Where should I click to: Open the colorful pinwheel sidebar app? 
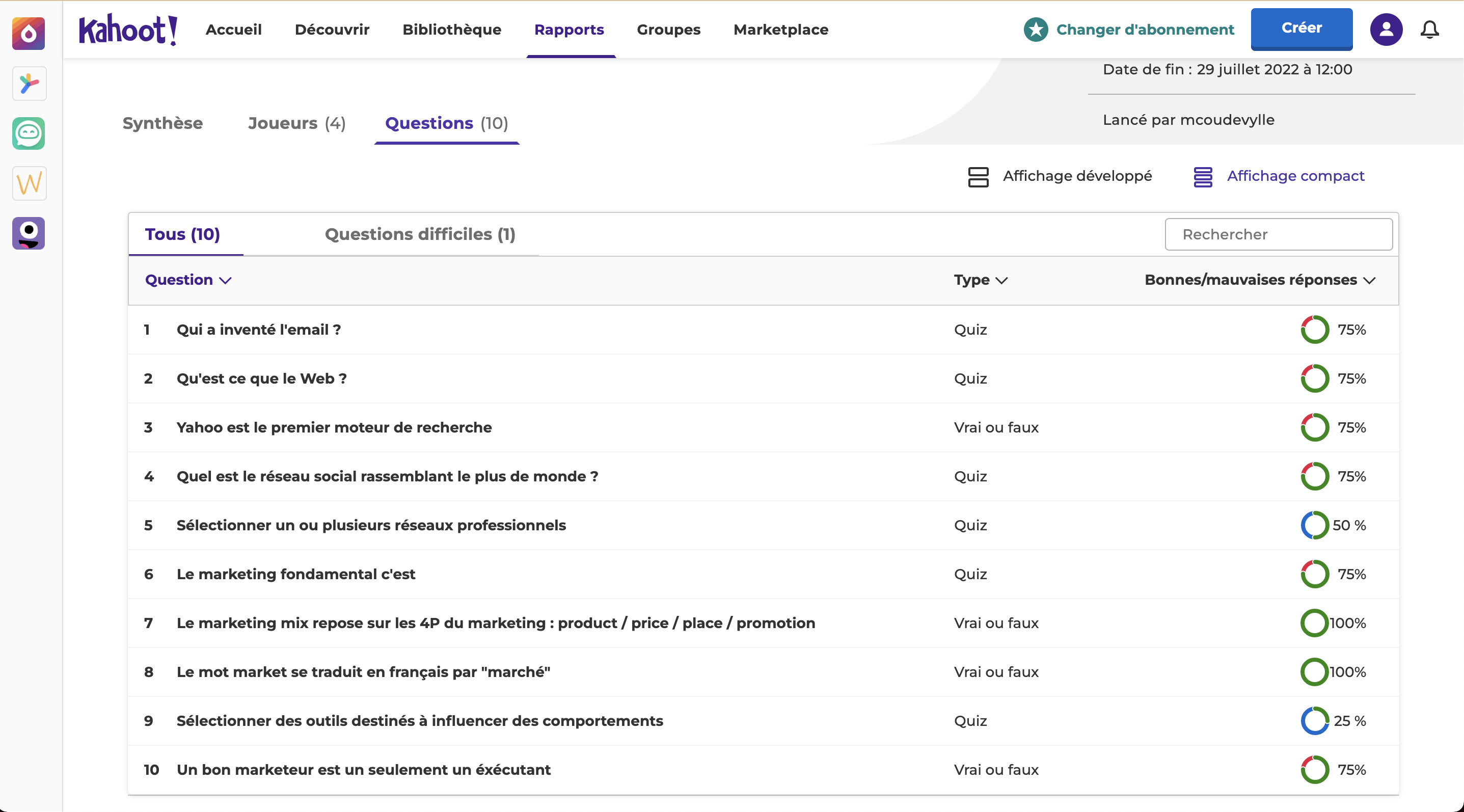pyautogui.click(x=29, y=84)
